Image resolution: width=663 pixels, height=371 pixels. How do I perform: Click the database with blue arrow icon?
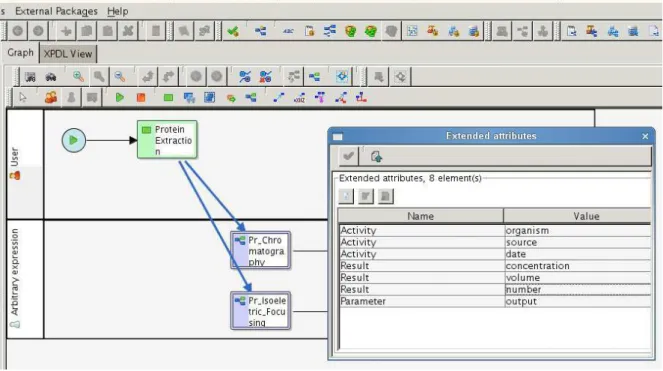pos(633,31)
